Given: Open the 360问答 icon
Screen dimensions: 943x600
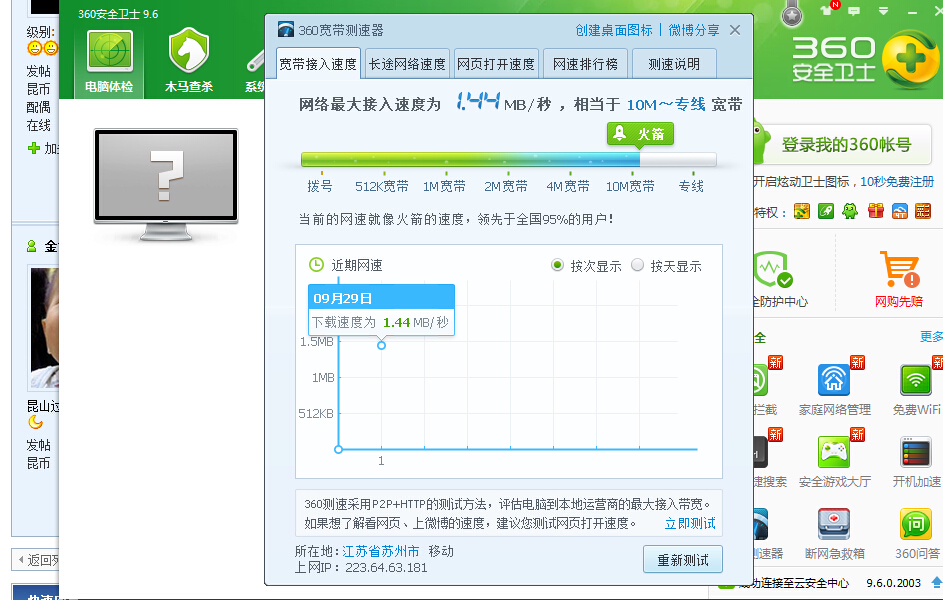Looking at the screenshot, I should click(x=916, y=525).
